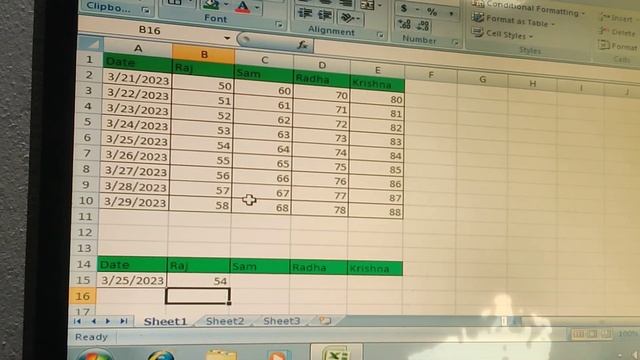The image size is (640, 360).
Task: Select the column F header
Action: click(x=431, y=75)
